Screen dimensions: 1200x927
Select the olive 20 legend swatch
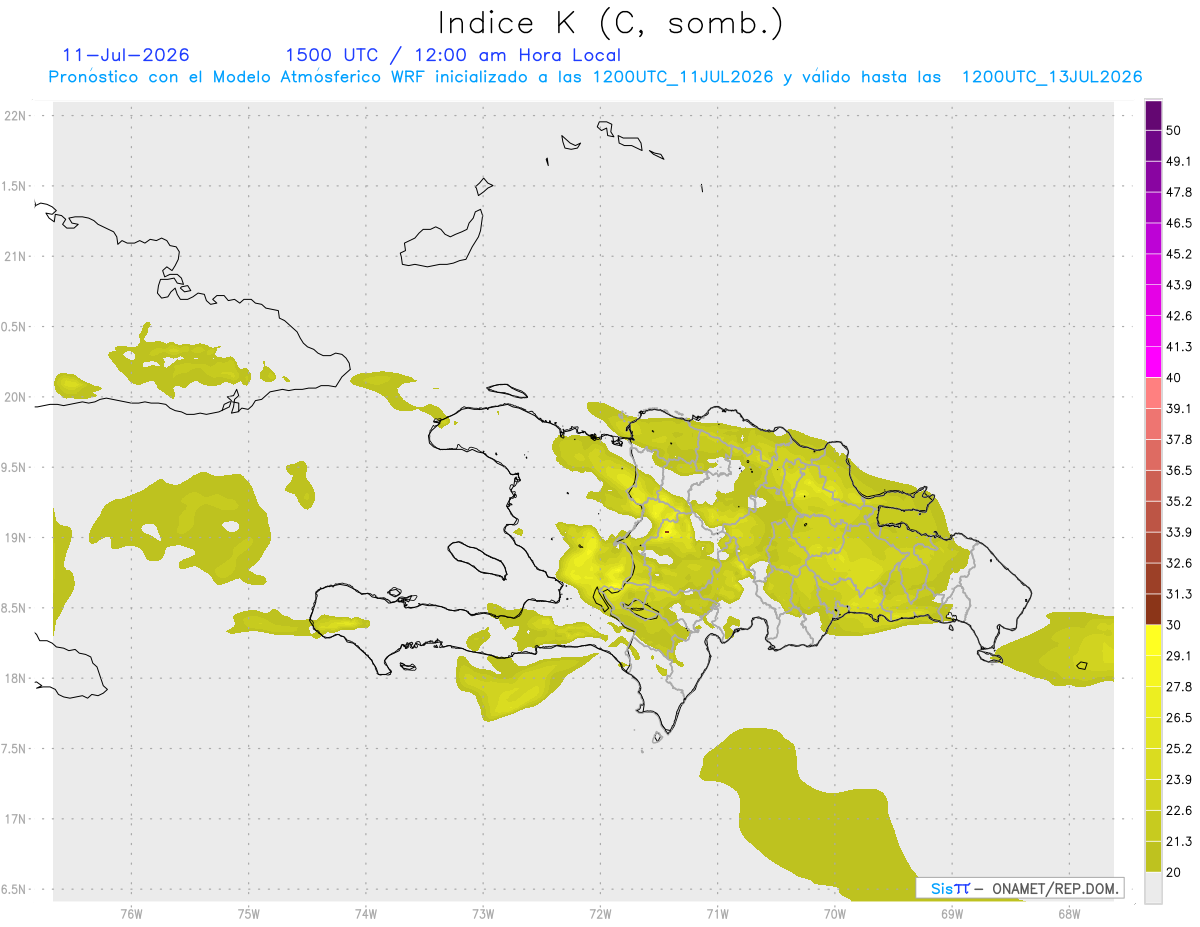[x=1153, y=856]
